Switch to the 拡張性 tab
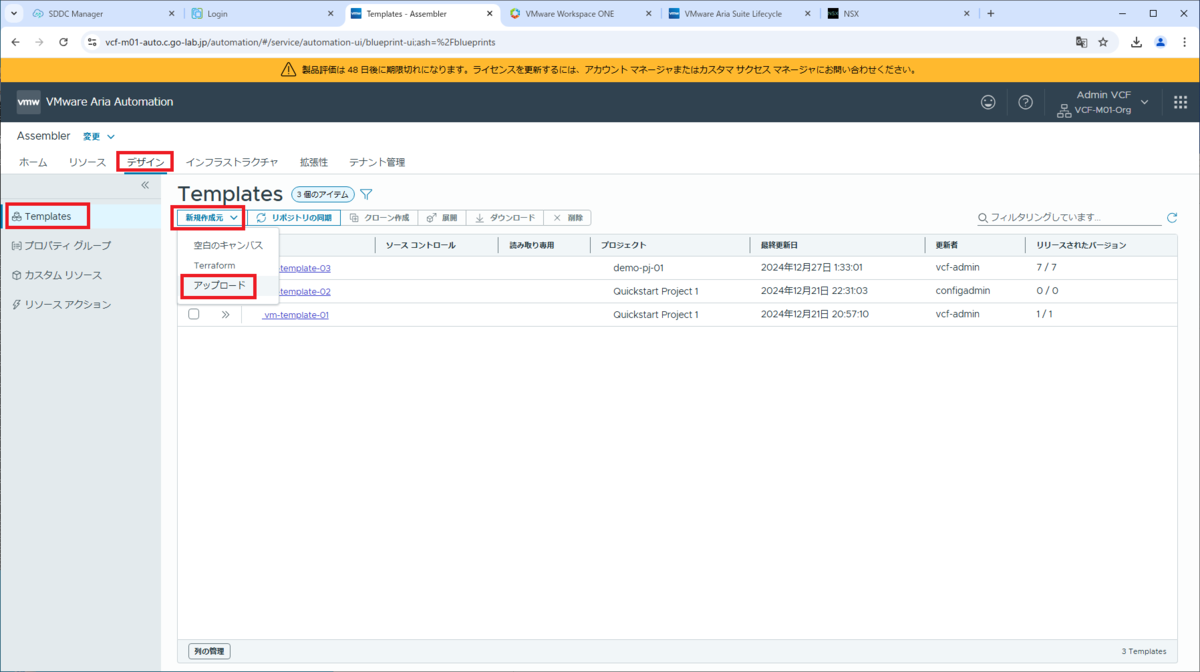Image resolution: width=1200 pixels, height=672 pixels. click(x=314, y=162)
